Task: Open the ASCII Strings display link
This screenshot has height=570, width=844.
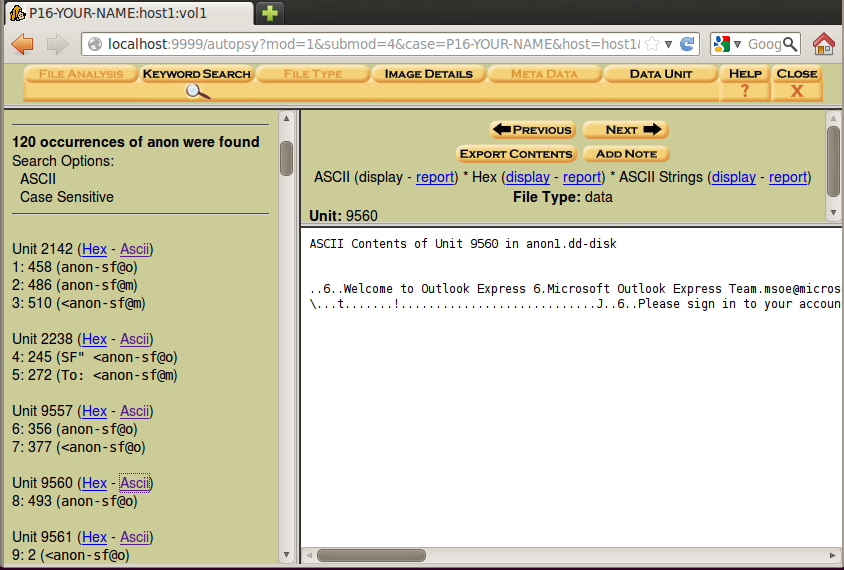Action: click(x=734, y=177)
